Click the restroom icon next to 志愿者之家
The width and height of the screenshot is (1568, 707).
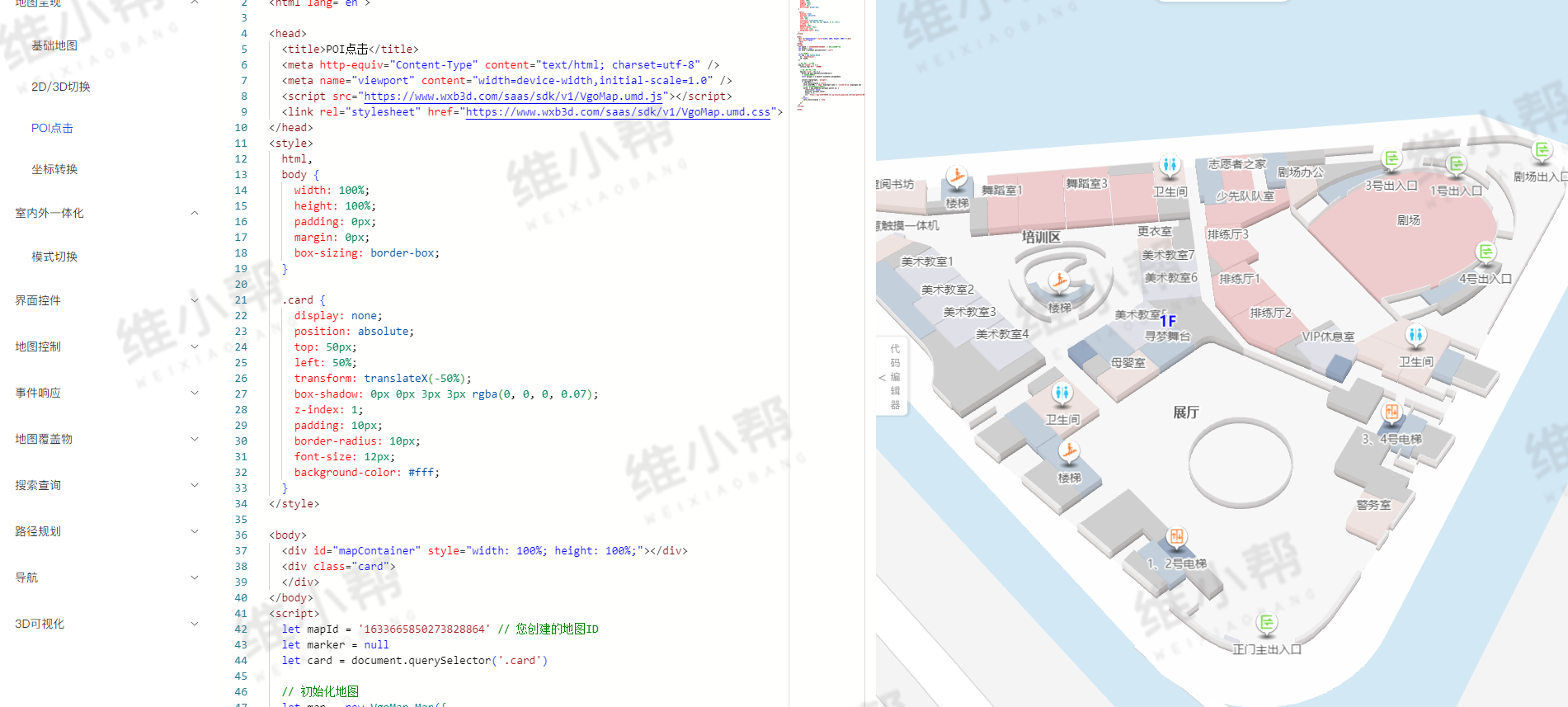[1169, 165]
